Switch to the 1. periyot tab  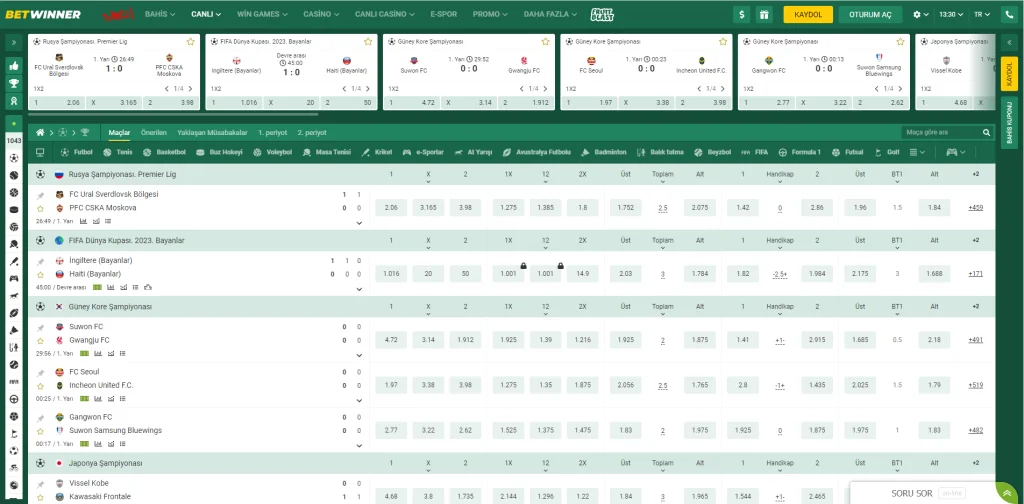pyautogui.click(x=272, y=133)
